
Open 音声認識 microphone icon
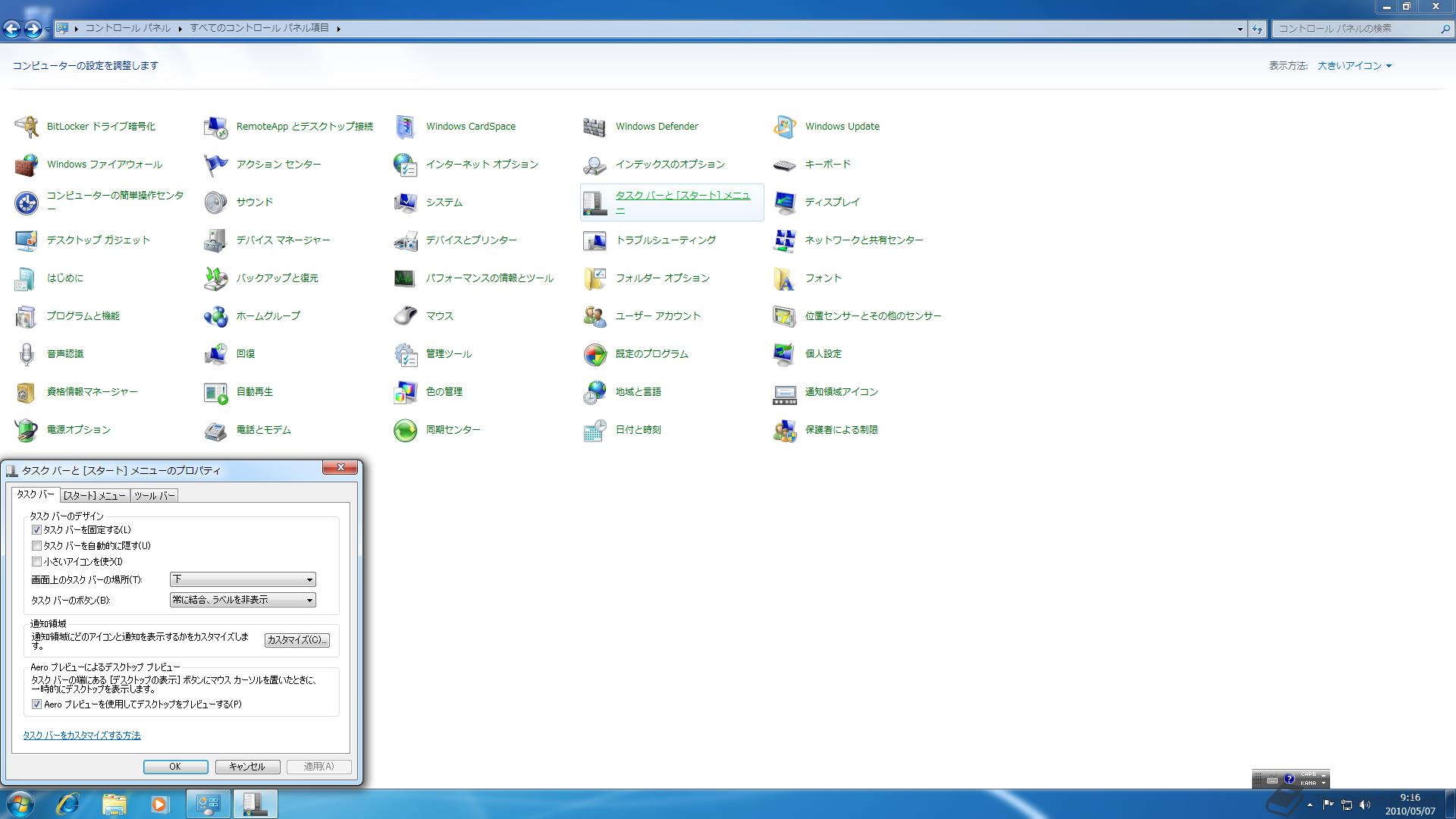pos(27,354)
